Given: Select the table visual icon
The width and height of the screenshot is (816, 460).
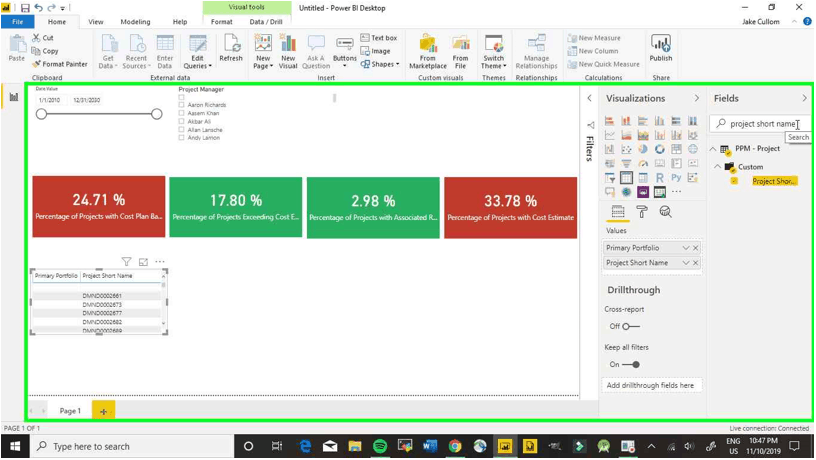Looking at the screenshot, I should 626,178.
